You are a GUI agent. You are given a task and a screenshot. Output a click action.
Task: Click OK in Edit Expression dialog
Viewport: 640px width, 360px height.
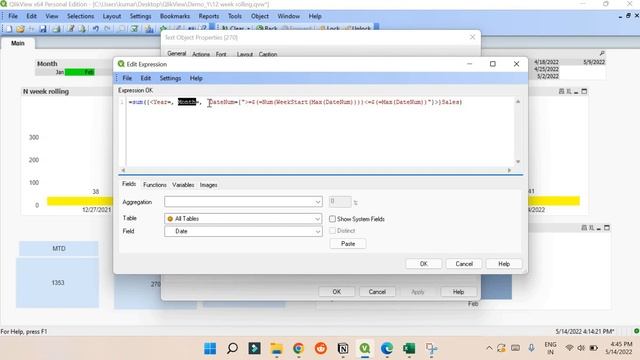point(424,264)
